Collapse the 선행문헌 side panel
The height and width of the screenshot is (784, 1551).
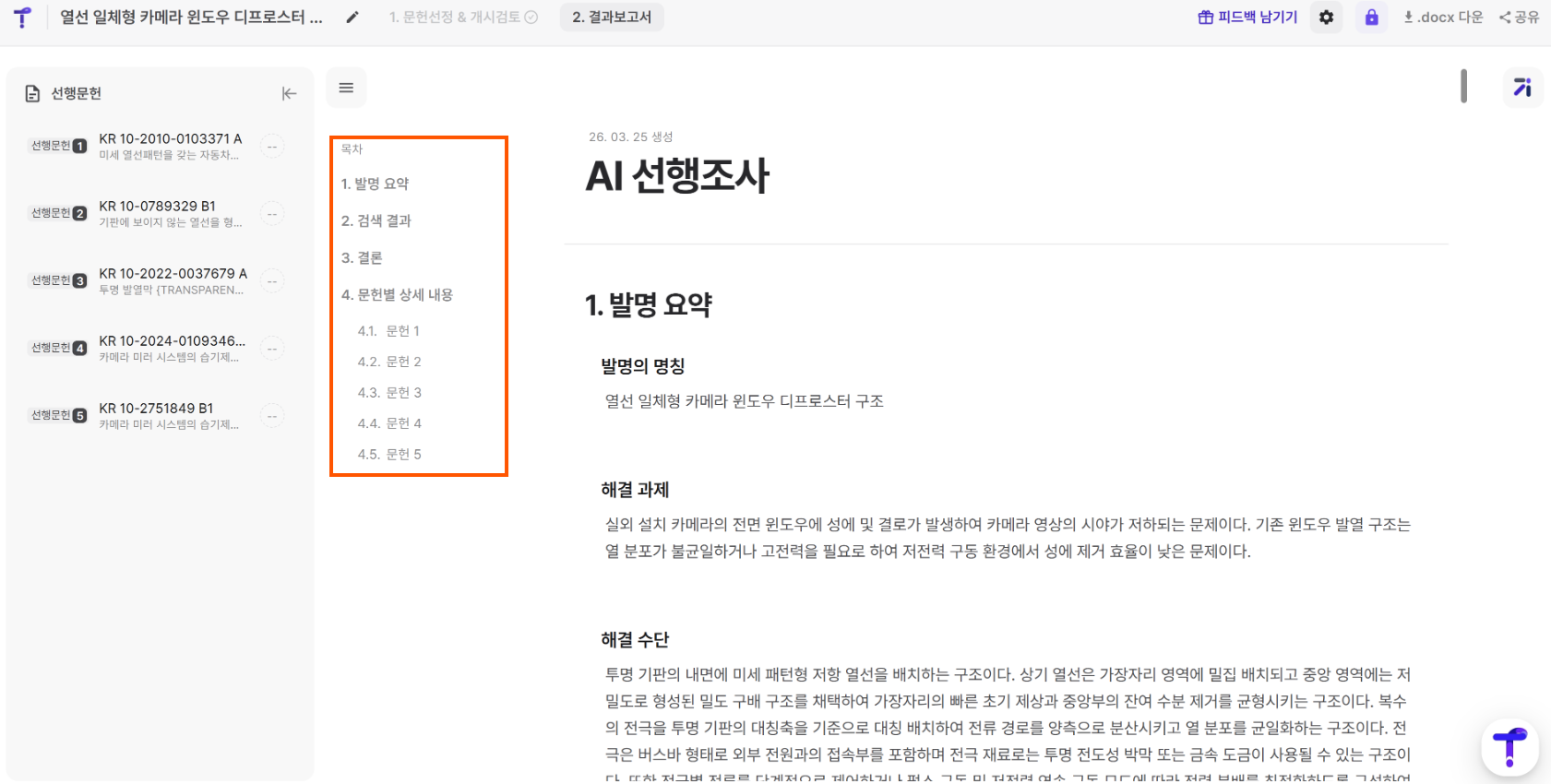pyautogui.click(x=289, y=93)
